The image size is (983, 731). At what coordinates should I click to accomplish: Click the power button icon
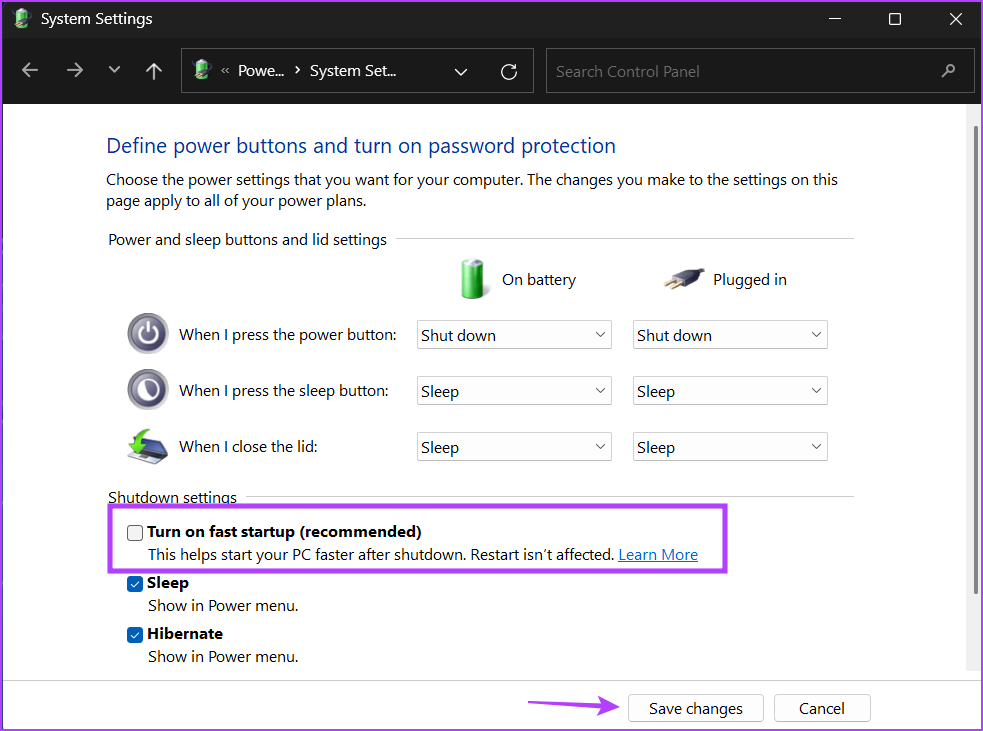pos(148,334)
